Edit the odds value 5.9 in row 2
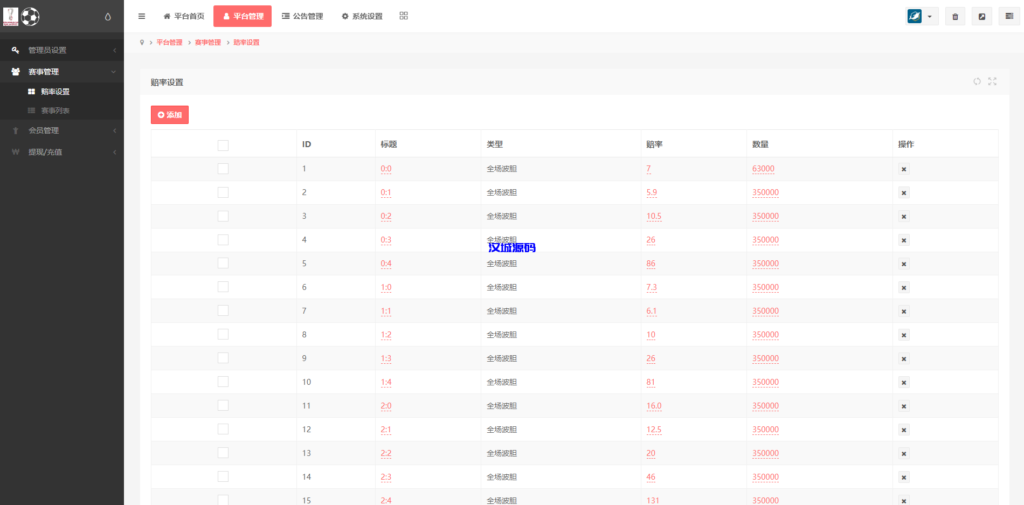The image size is (1024, 505). (x=653, y=193)
